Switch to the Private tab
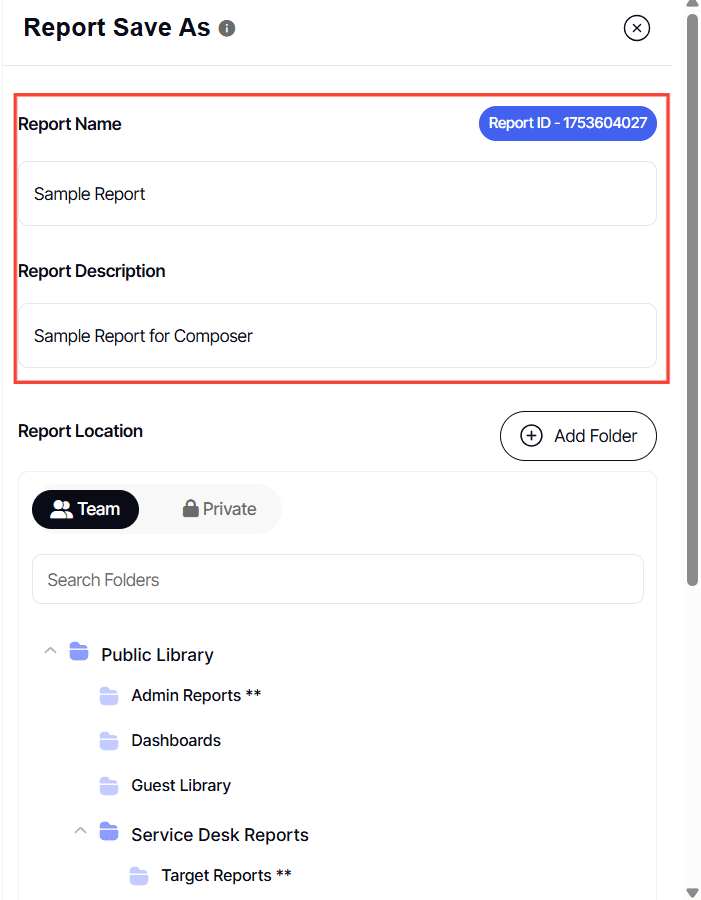Viewport: 701px width, 900px height. click(219, 509)
